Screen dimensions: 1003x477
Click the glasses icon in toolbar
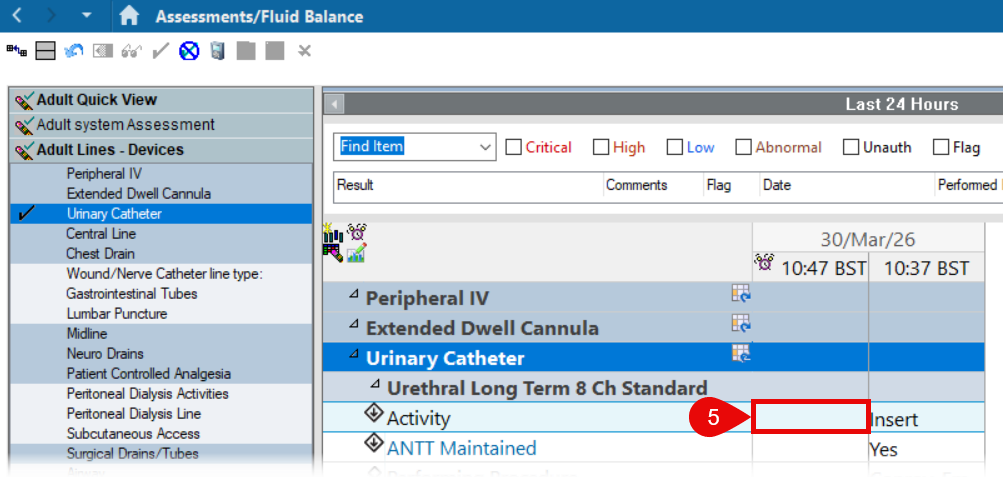(131, 50)
